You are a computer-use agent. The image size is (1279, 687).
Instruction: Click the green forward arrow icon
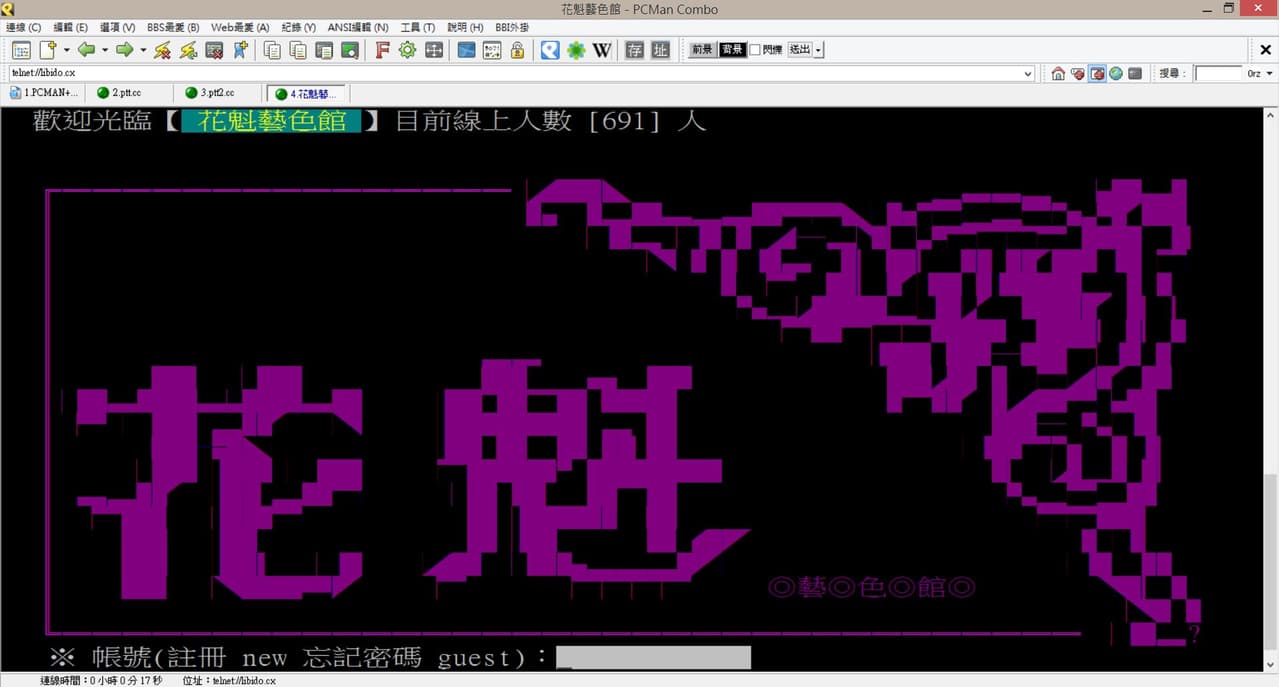pyautogui.click(x=124, y=50)
